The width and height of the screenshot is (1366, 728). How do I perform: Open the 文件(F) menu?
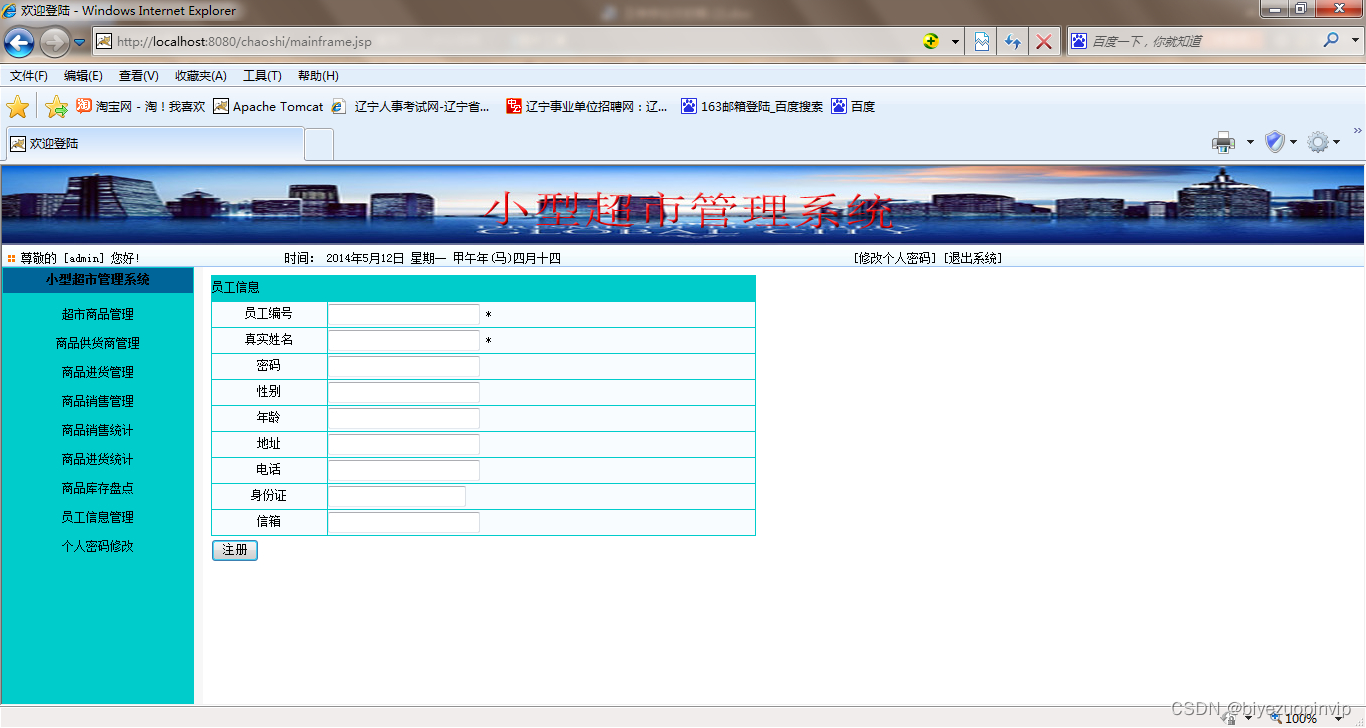29,76
